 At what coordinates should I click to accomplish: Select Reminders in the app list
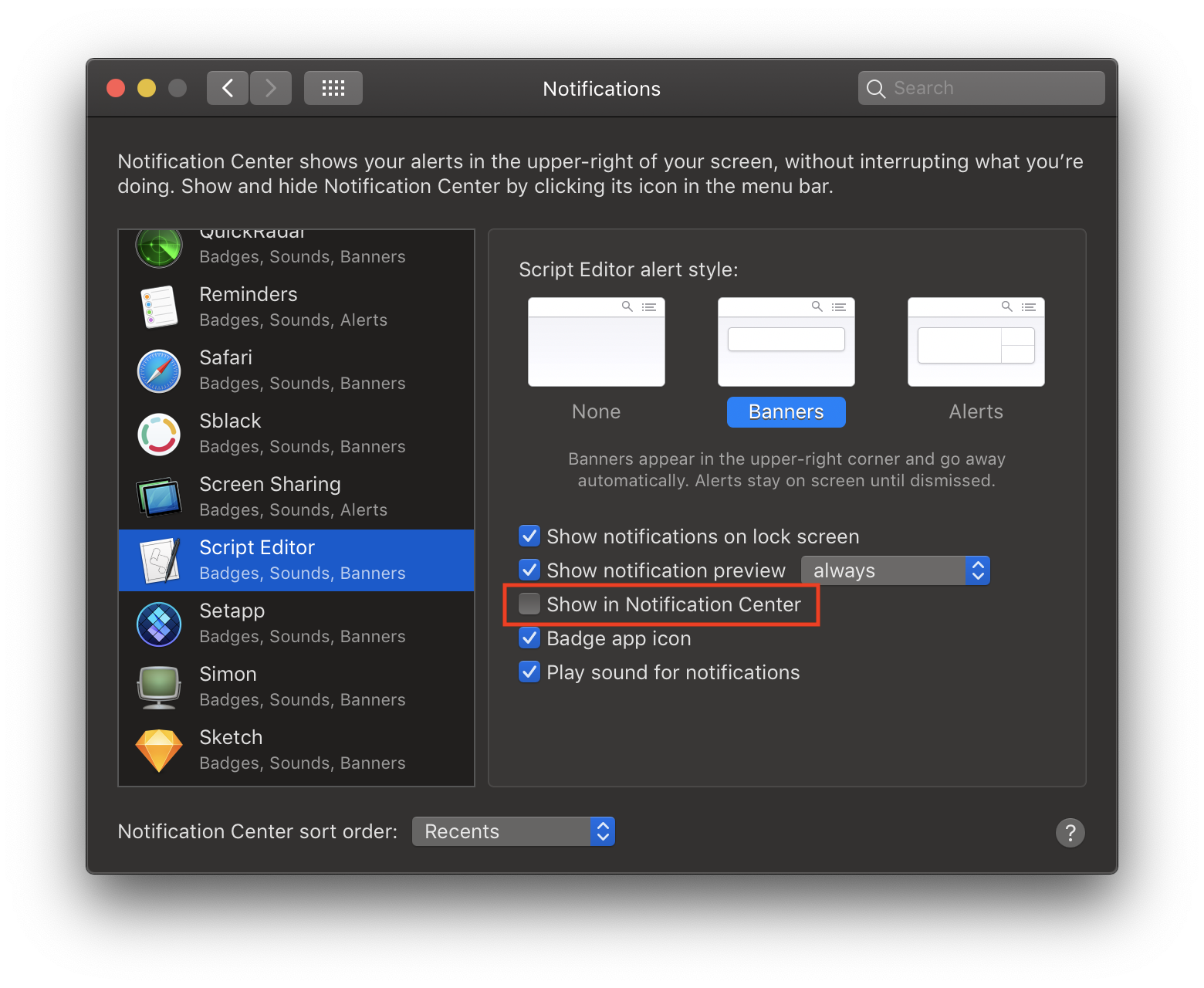click(296, 306)
